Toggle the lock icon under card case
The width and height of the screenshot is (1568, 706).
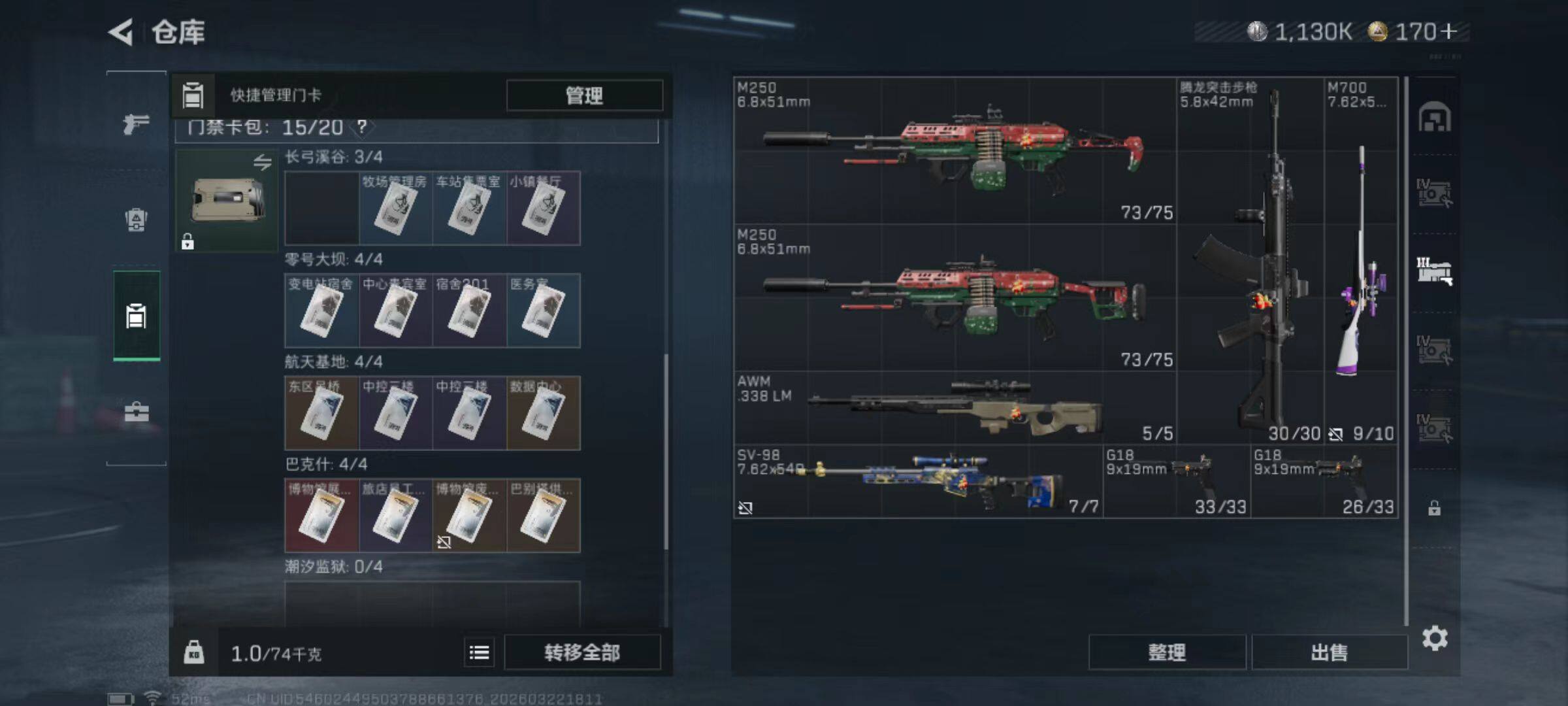tap(188, 241)
